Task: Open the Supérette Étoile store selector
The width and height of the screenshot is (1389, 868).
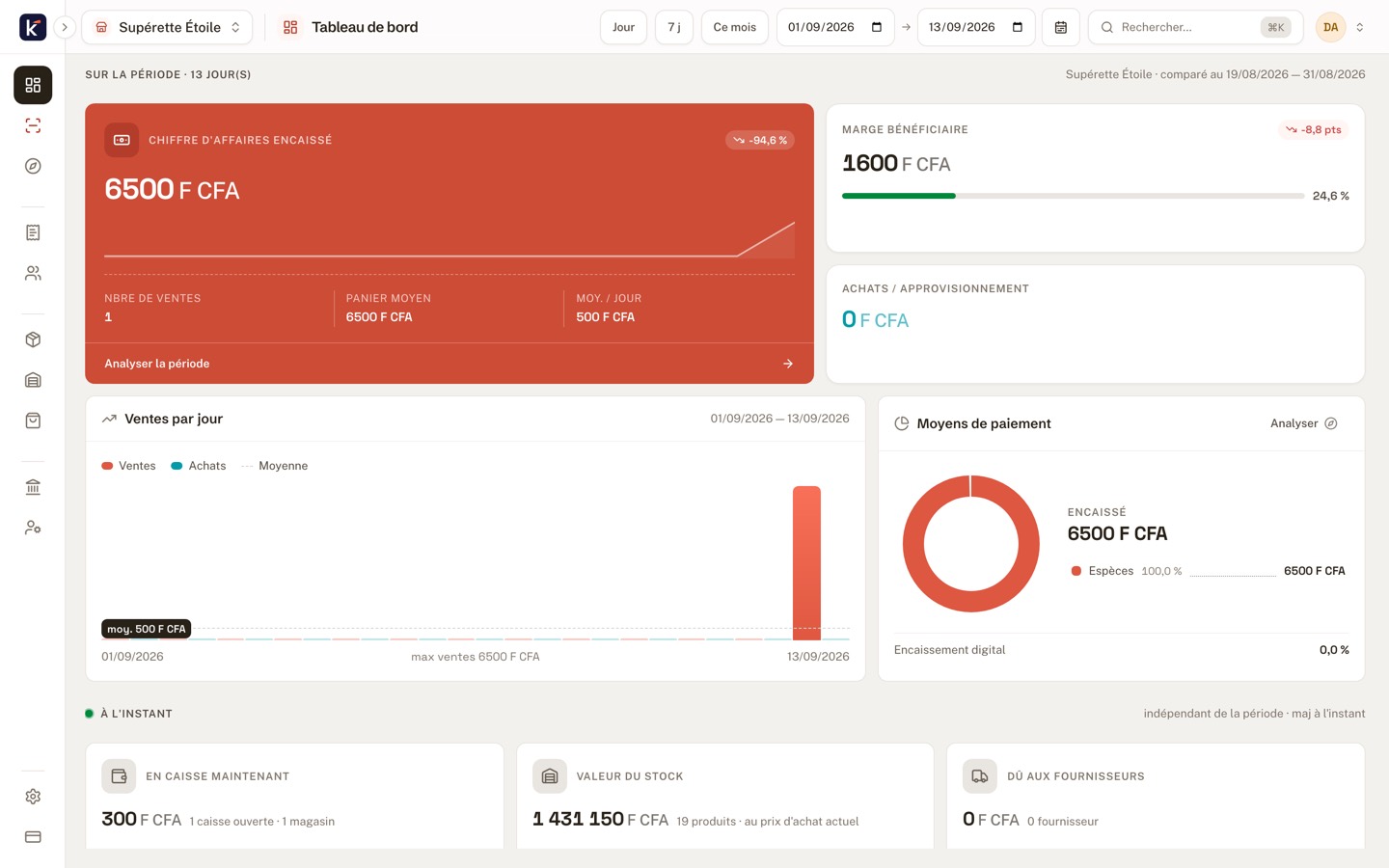Action: (167, 27)
